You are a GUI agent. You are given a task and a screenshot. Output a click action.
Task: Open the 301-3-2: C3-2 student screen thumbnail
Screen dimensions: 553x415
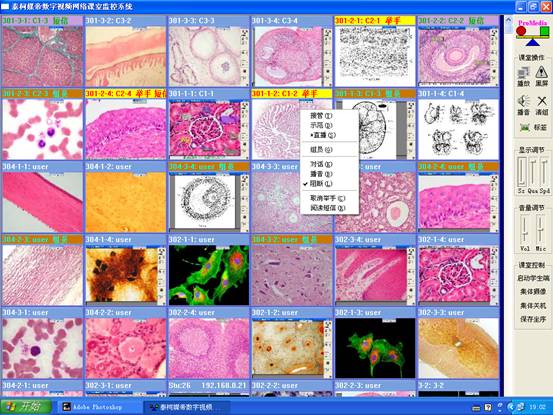click(126, 56)
